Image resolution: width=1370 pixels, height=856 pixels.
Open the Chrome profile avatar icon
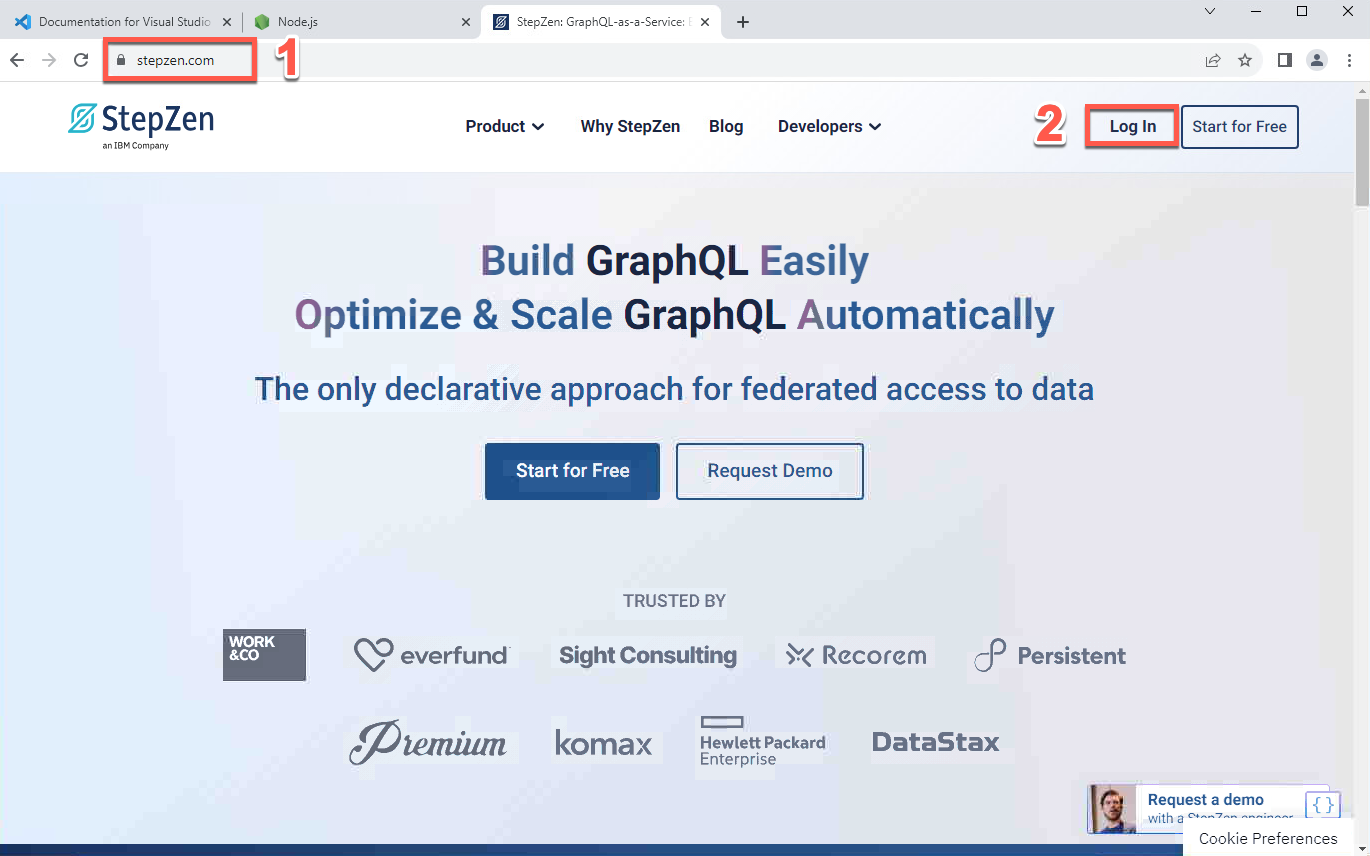1317,60
